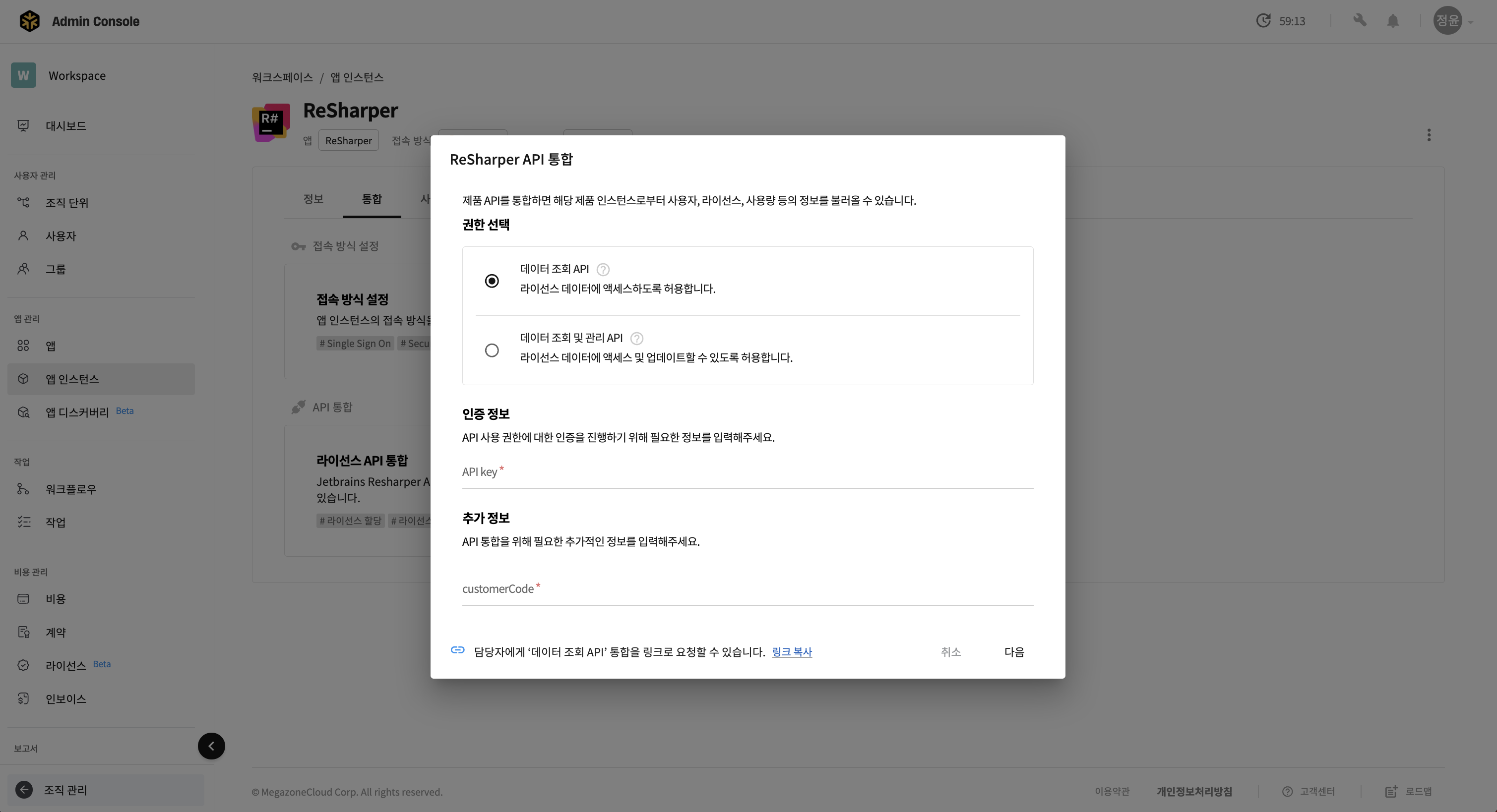Click the 조직 관리 back arrow icon
Image resolution: width=1497 pixels, height=812 pixels.
pos(24,790)
